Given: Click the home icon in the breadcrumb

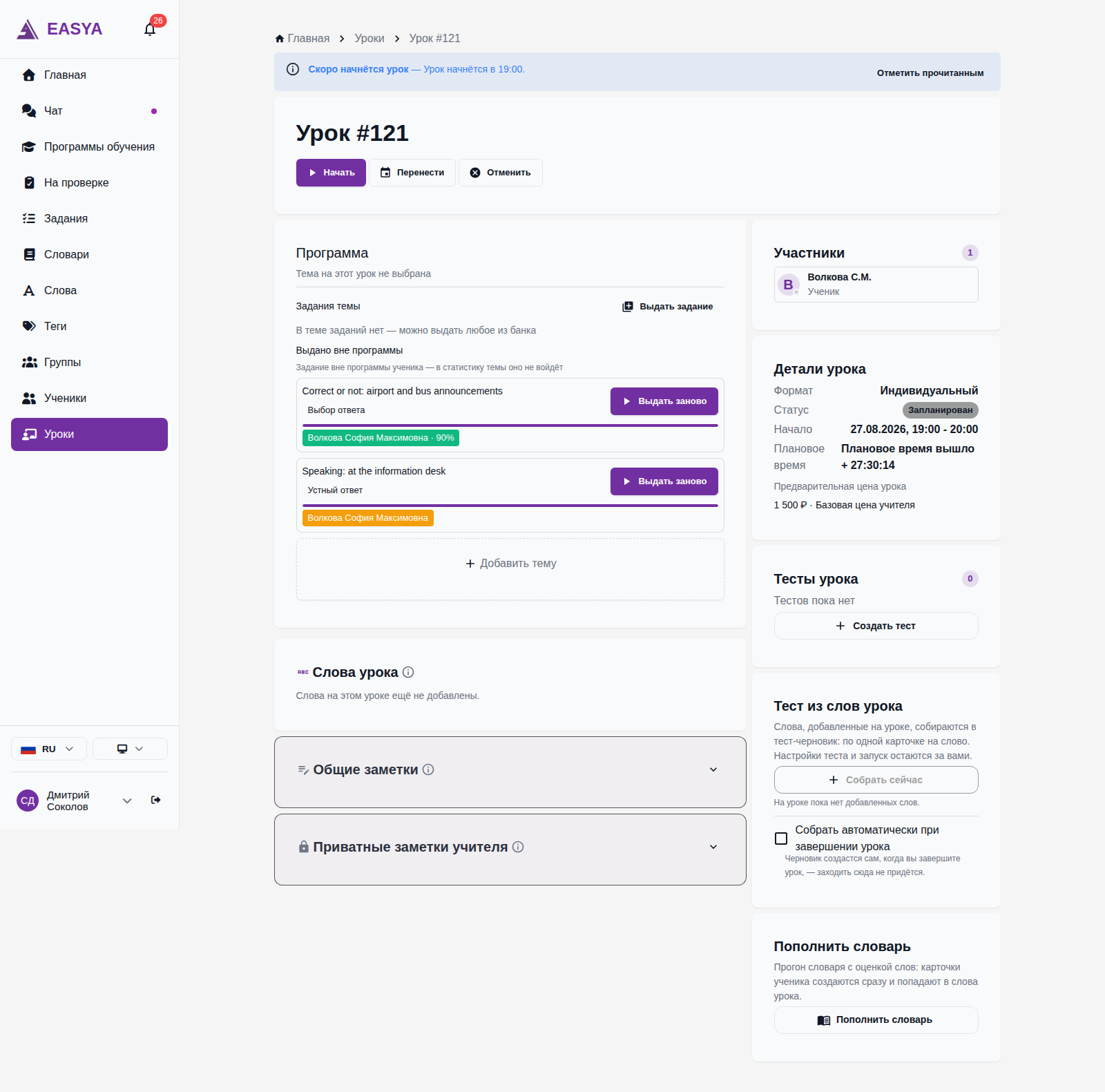Looking at the screenshot, I should (280, 39).
